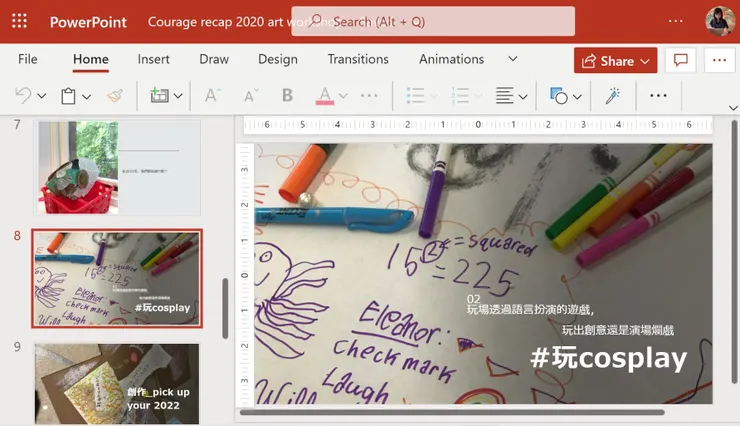
Task: Click the Share button
Action: (615, 60)
